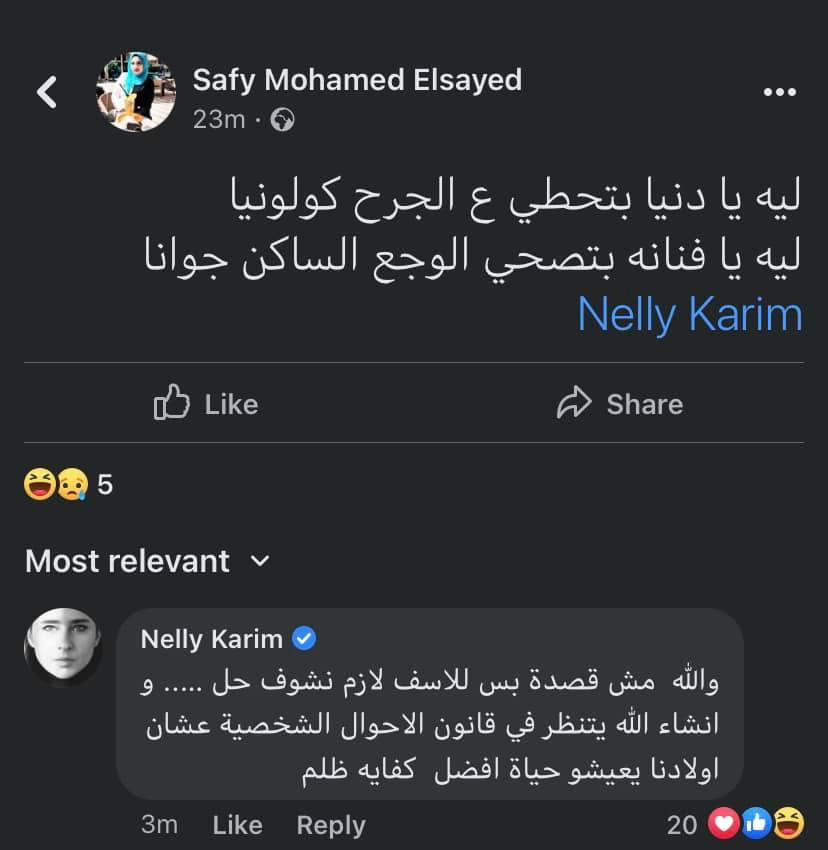Tap the thumbs-up Like icon on post
The width and height of the screenshot is (828, 850).
172,403
